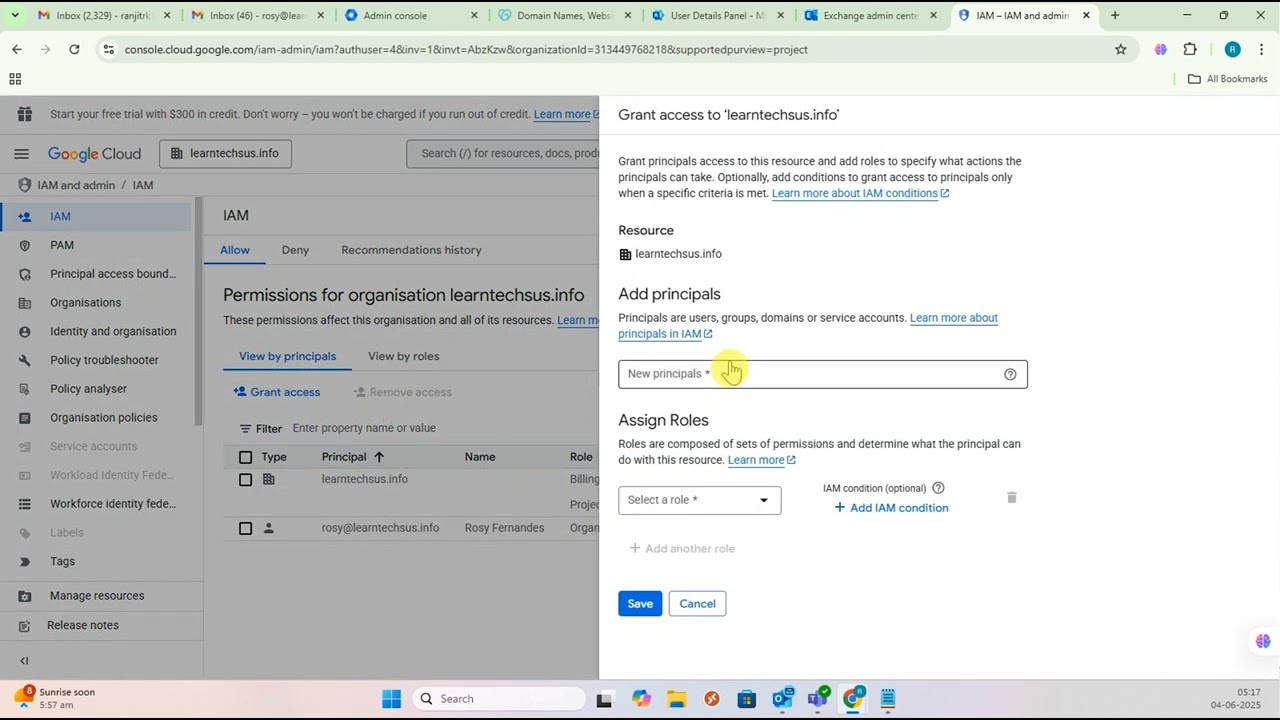Click the IAM sidebar icon
This screenshot has width=1280, height=720.
pyautogui.click(x=26, y=216)
